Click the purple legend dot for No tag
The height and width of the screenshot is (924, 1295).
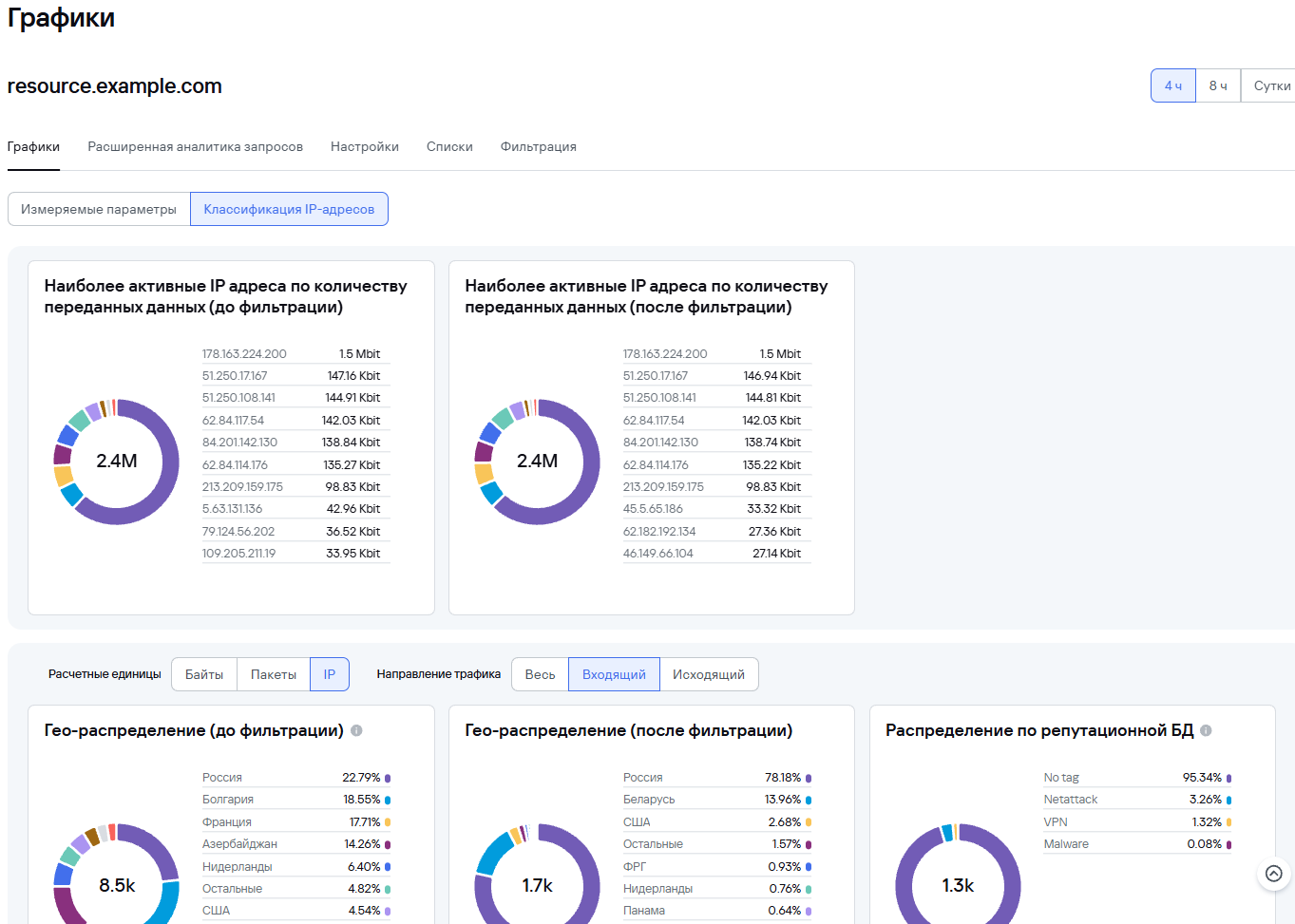(x=1228, y=778)
